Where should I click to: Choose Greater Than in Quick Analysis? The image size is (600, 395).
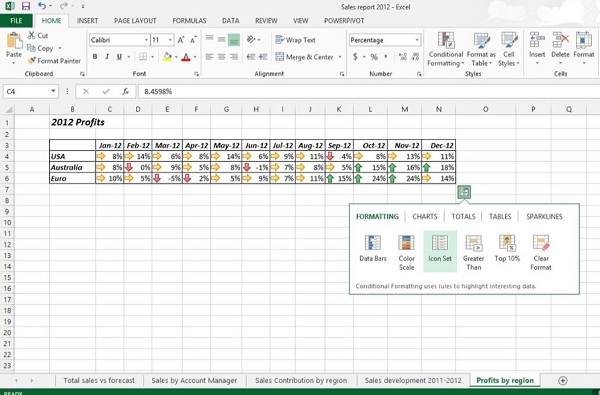pos(474,253)
